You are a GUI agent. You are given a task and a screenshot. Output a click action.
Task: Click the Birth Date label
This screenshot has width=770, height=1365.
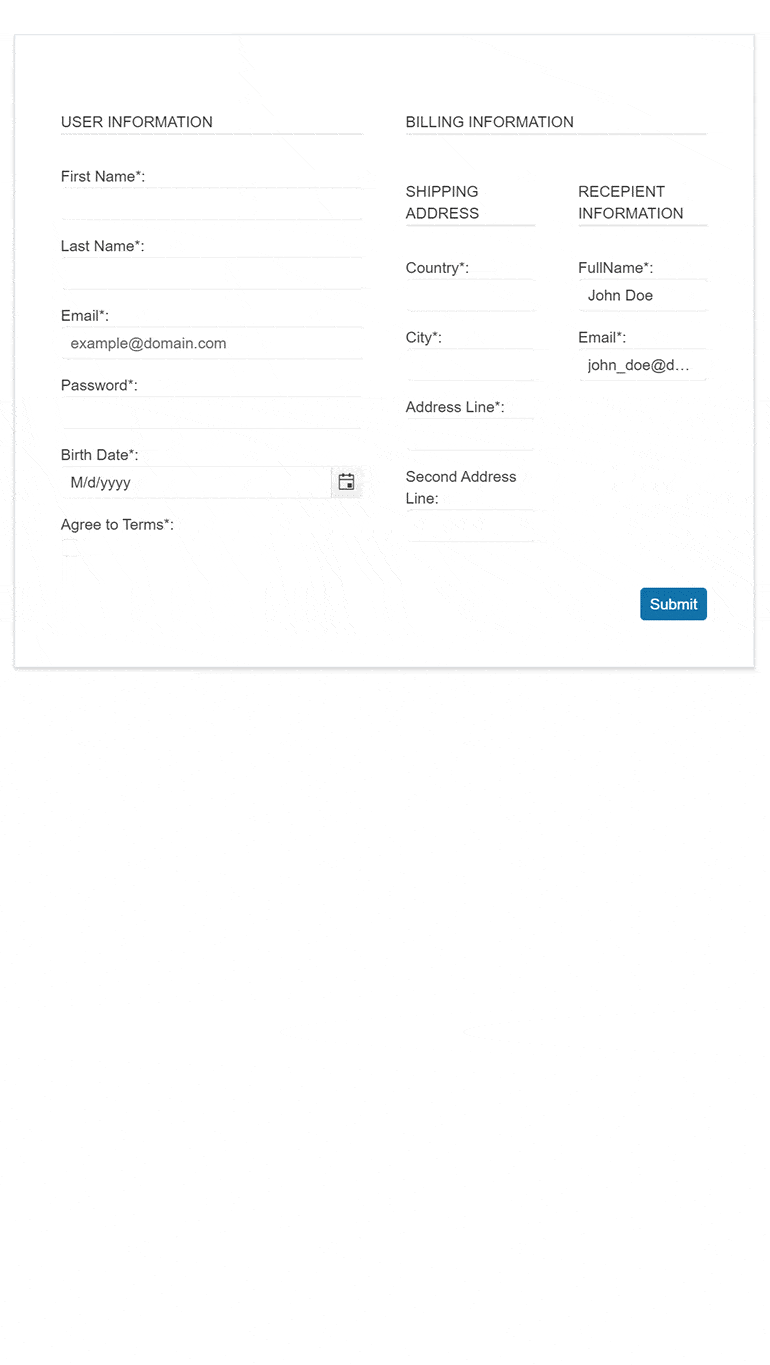tap(99, 454)
